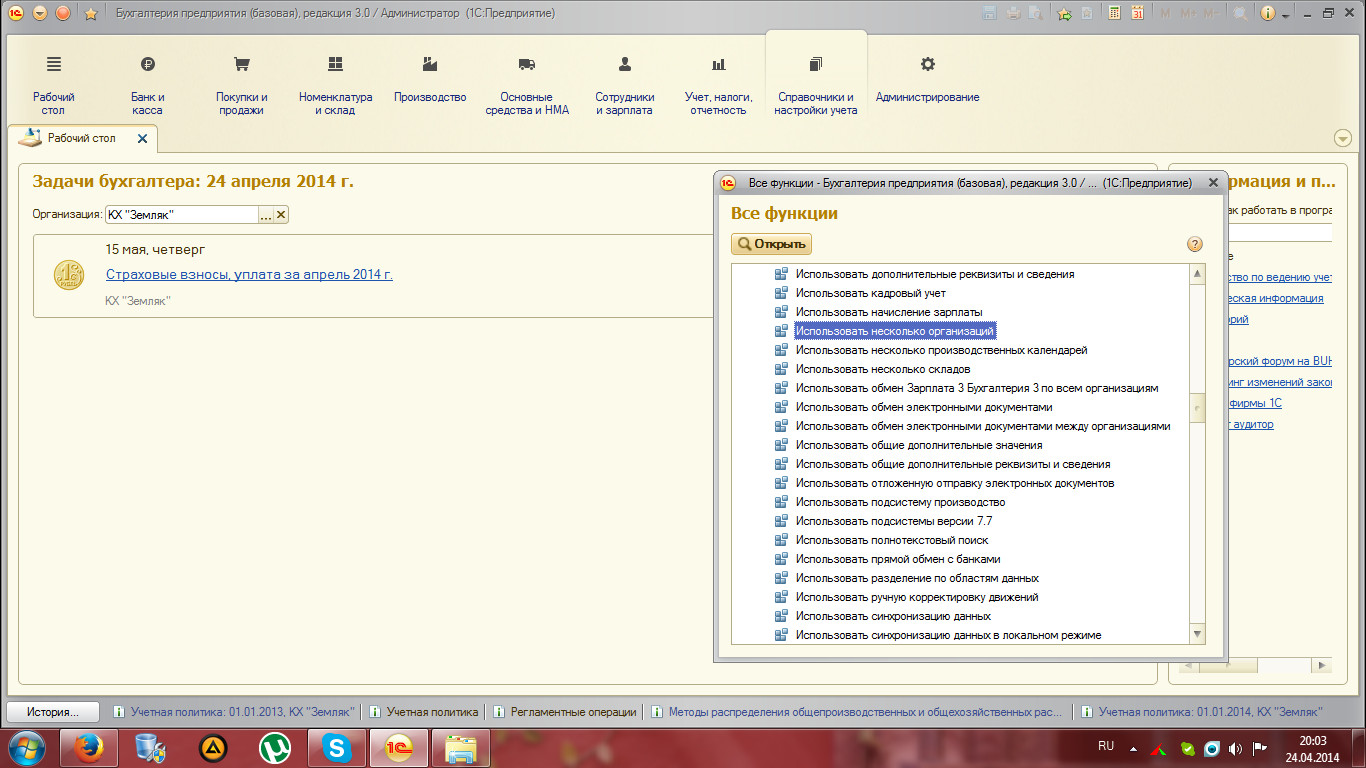Open uTorrent from the taskbar
This screenshot has height=768, width=1366.
(x=274, y=747)
